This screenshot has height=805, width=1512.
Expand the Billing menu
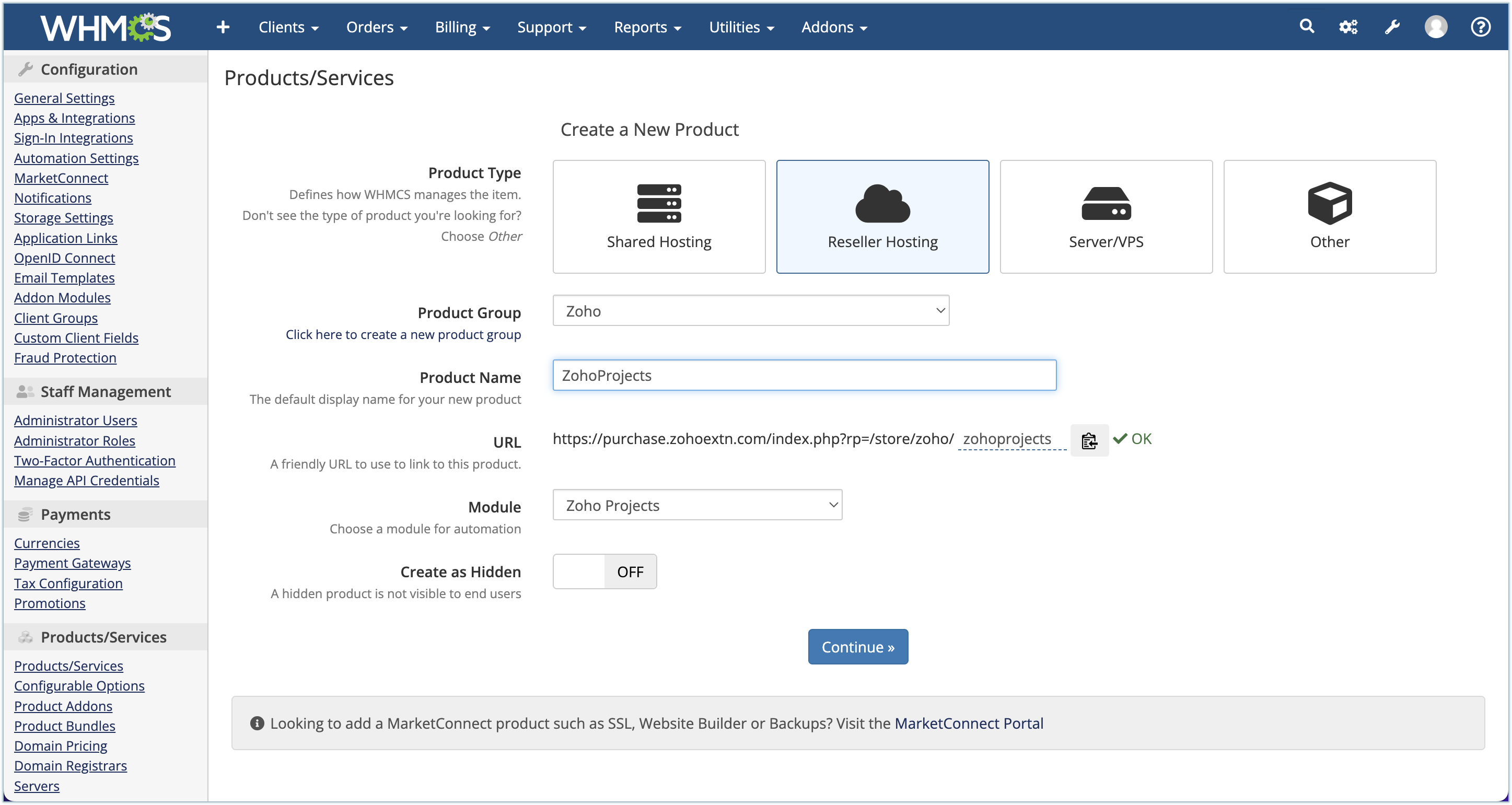point(462,28)
